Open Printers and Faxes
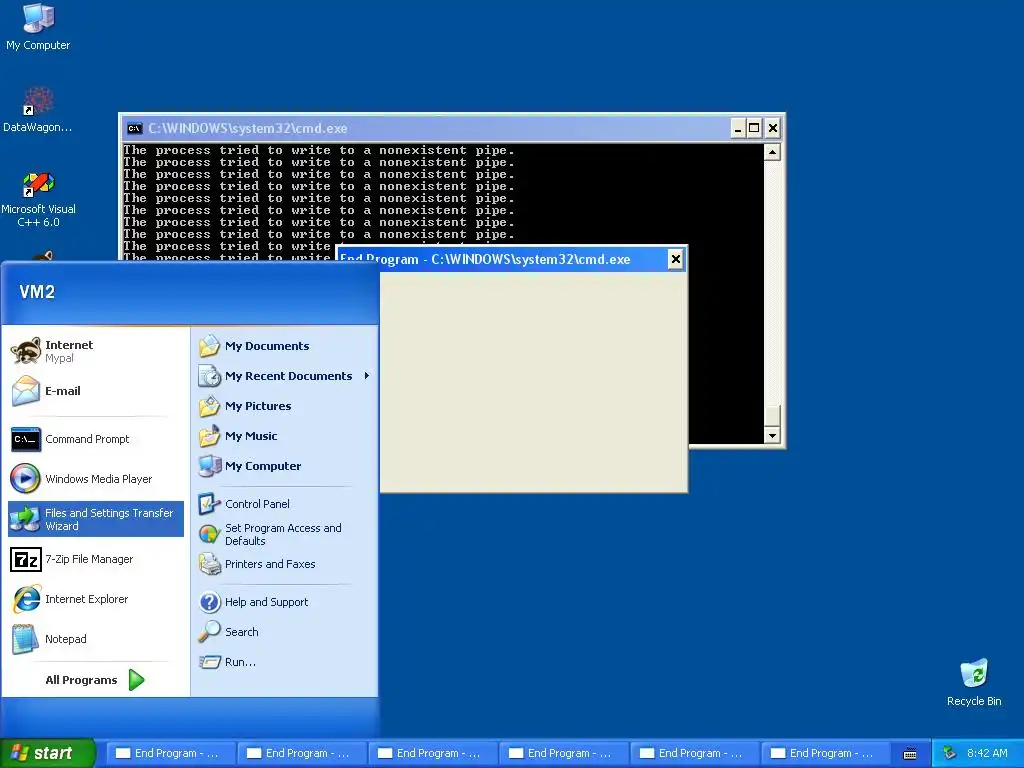This screenshot has width=1024, height=768. [x=284, y=564]
